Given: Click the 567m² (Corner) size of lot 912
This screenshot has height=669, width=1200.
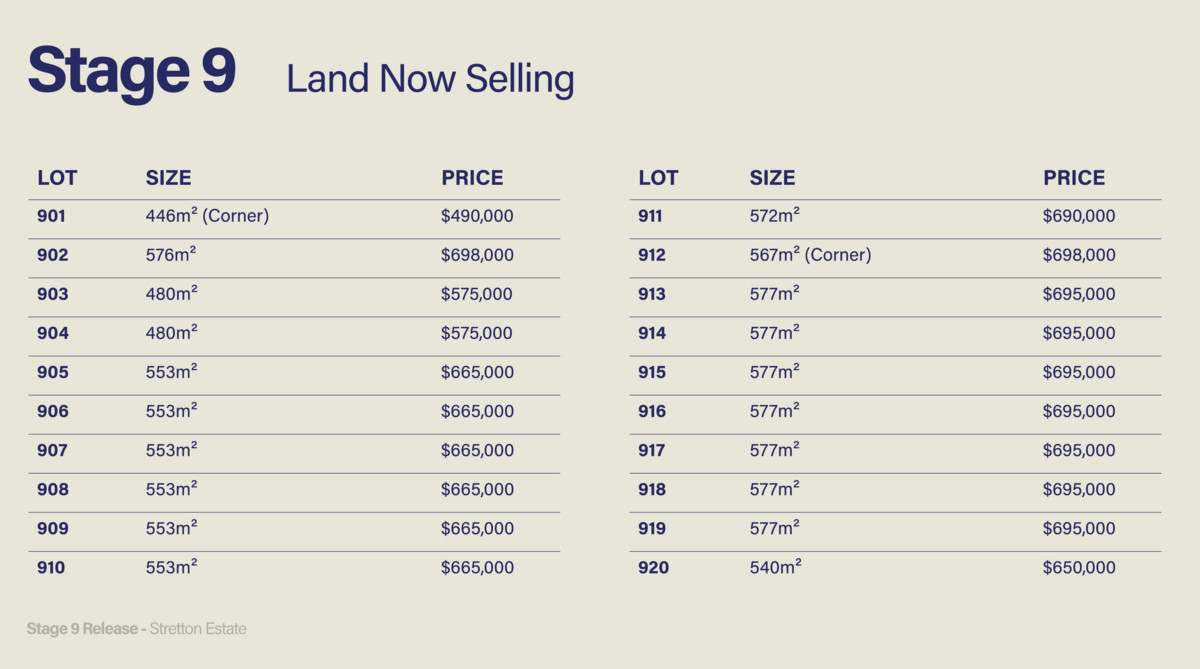Looking at the screenshot, I should pos(810,255).
